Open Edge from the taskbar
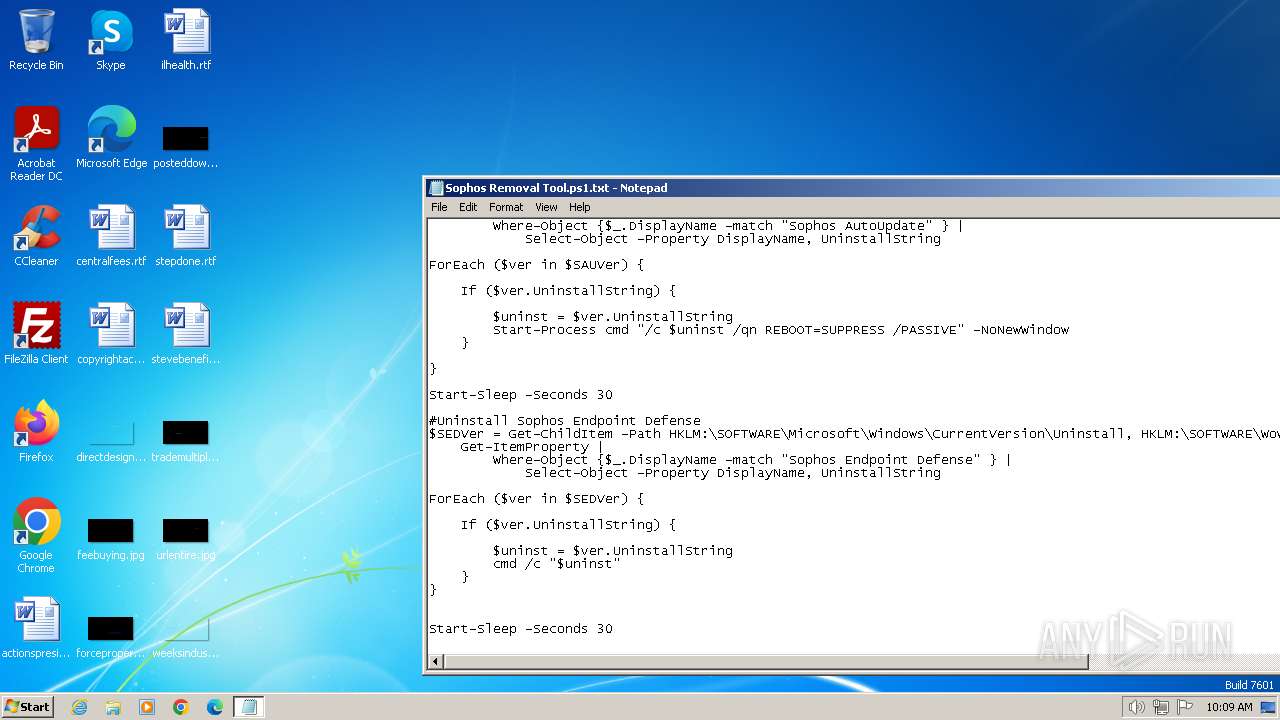The width and height of the screenshot is (1280, 720). pos(215,707)
